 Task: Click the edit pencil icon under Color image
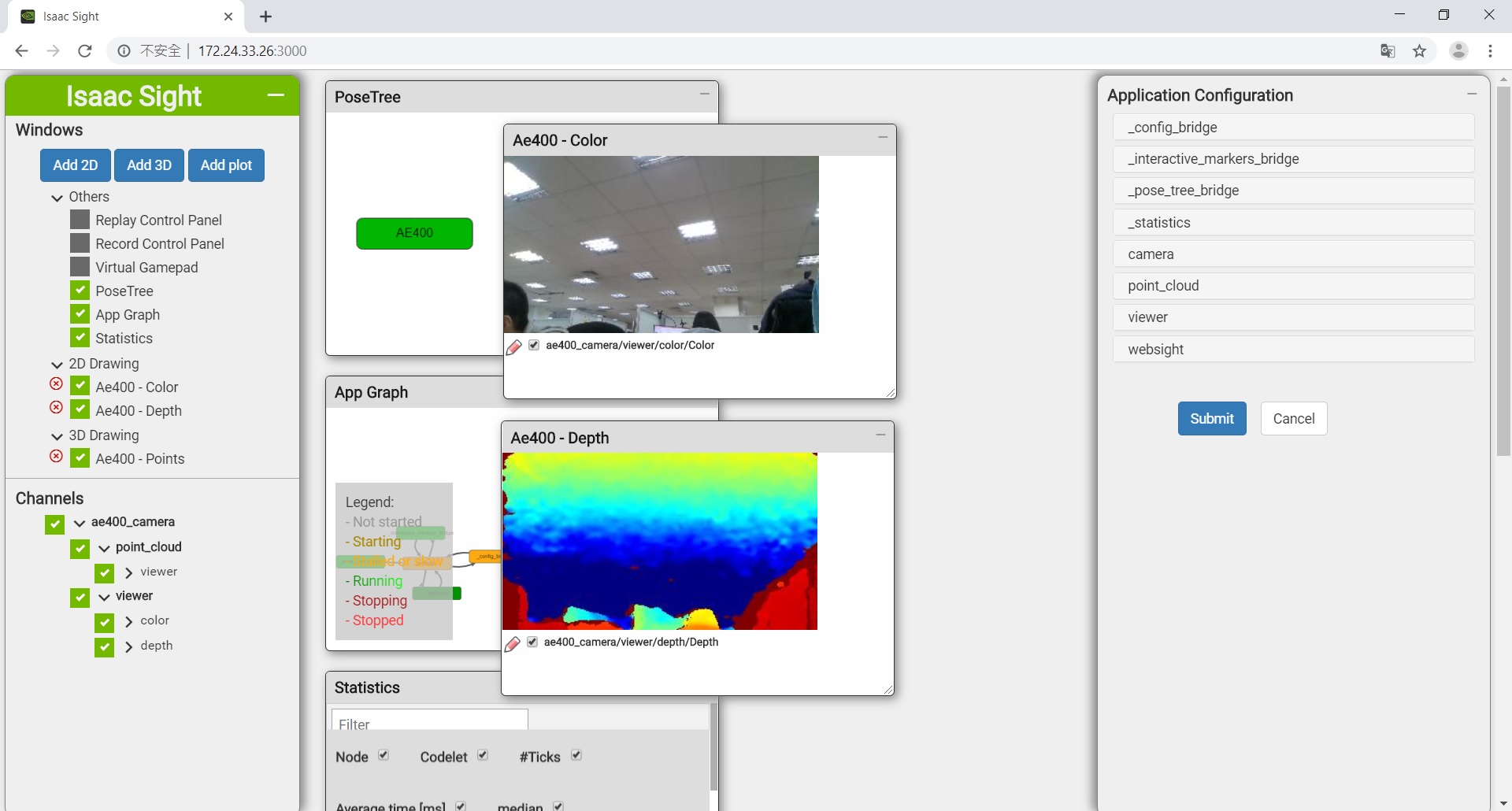pyautogui.click(x=514, y=346)
